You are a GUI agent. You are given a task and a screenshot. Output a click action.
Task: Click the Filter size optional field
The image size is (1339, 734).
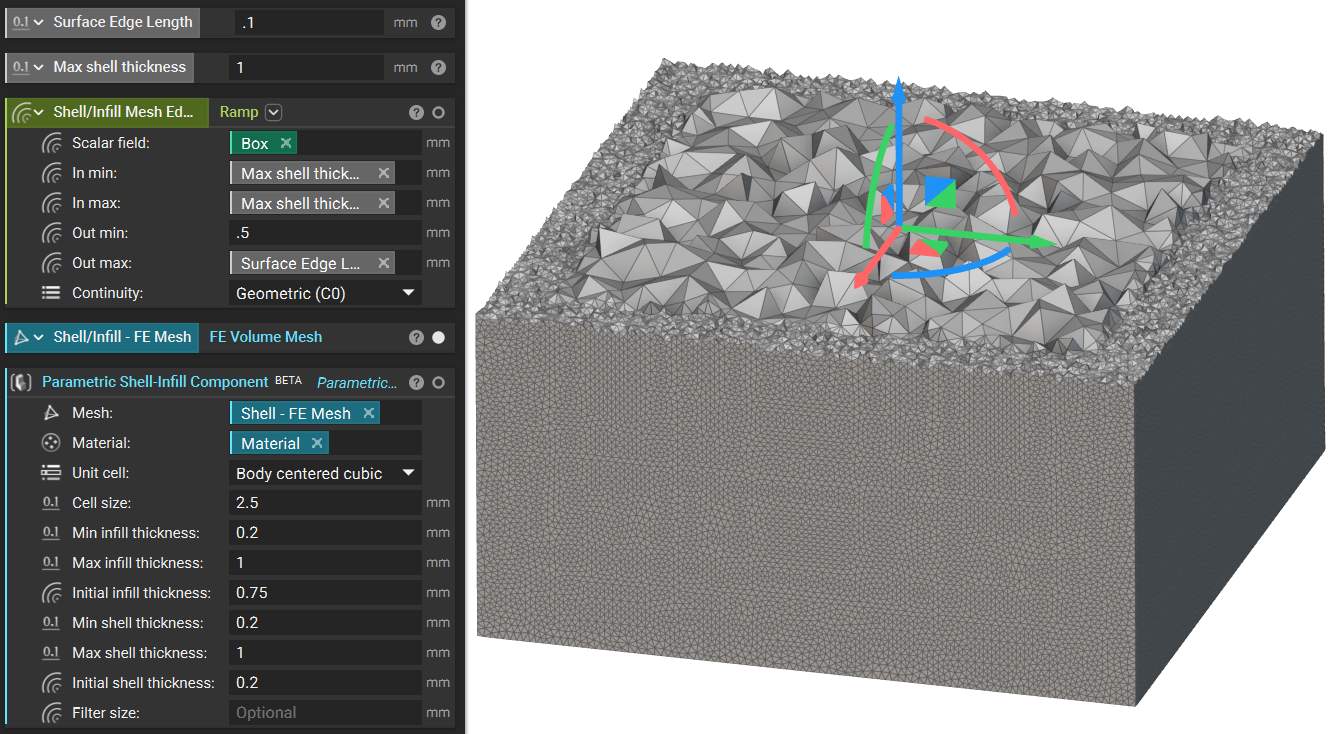pos(325,713)
